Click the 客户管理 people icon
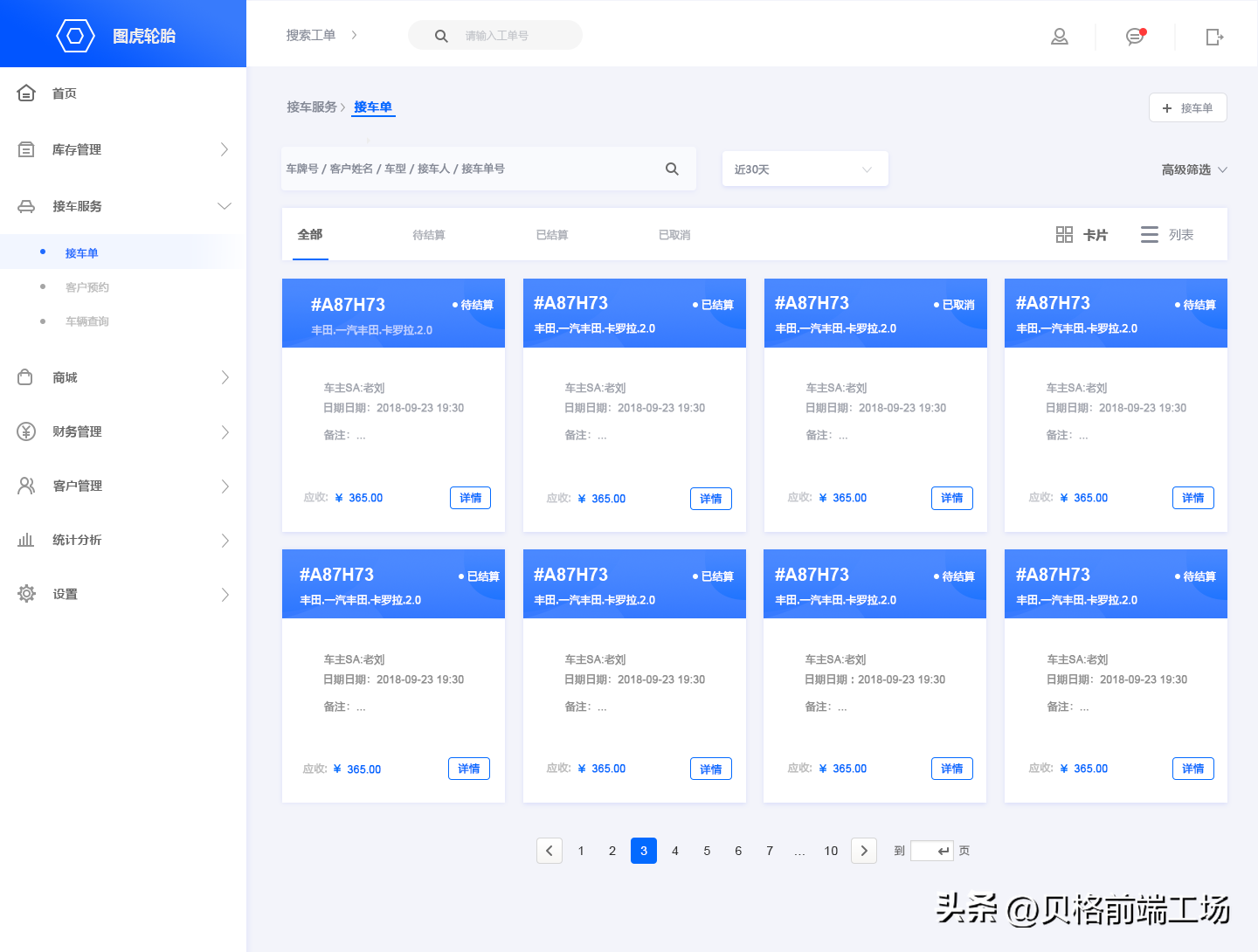1258x952 pixels. point(26,486)
